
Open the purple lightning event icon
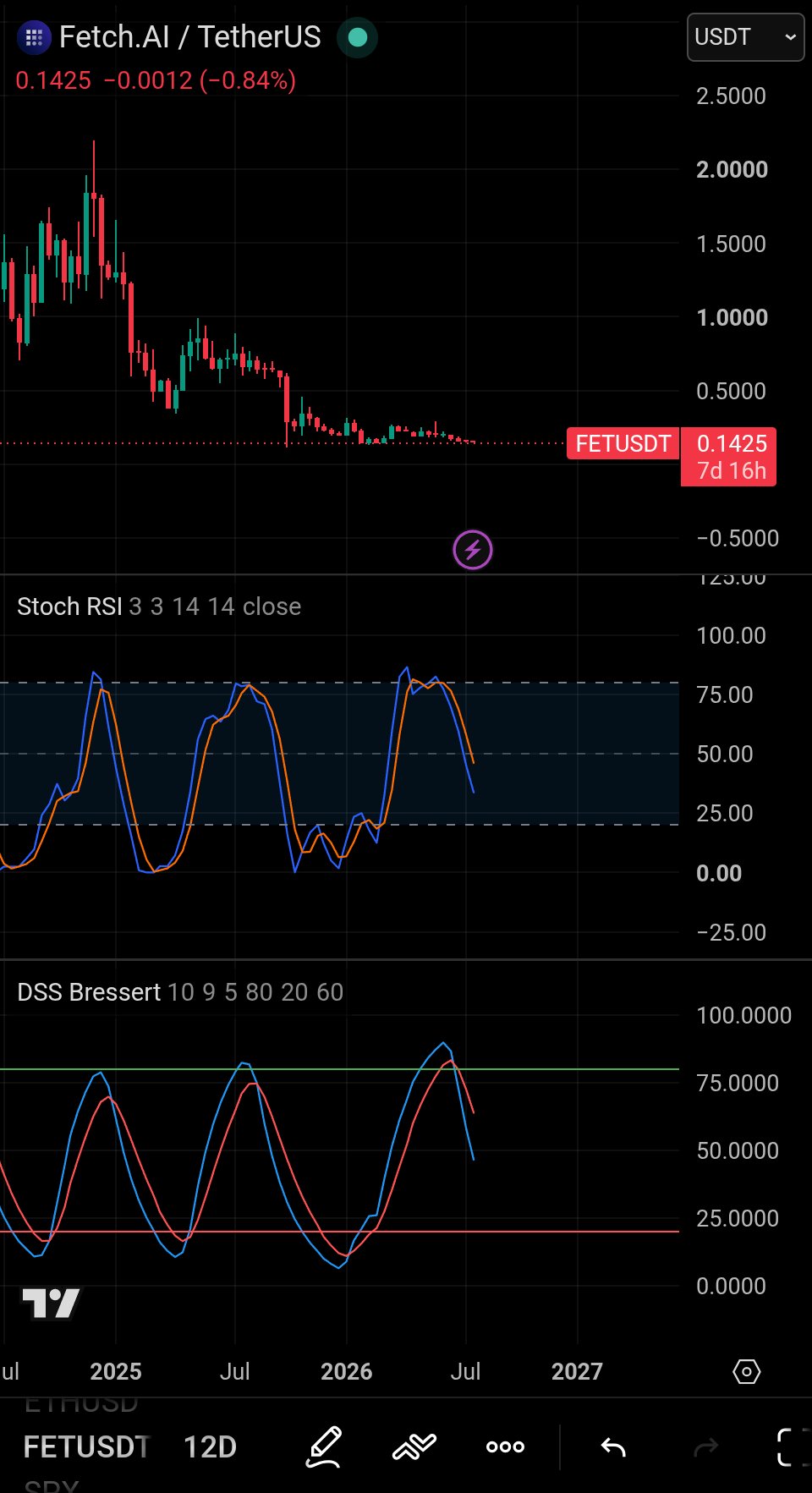pyautogui.click(x=473, y=550)
